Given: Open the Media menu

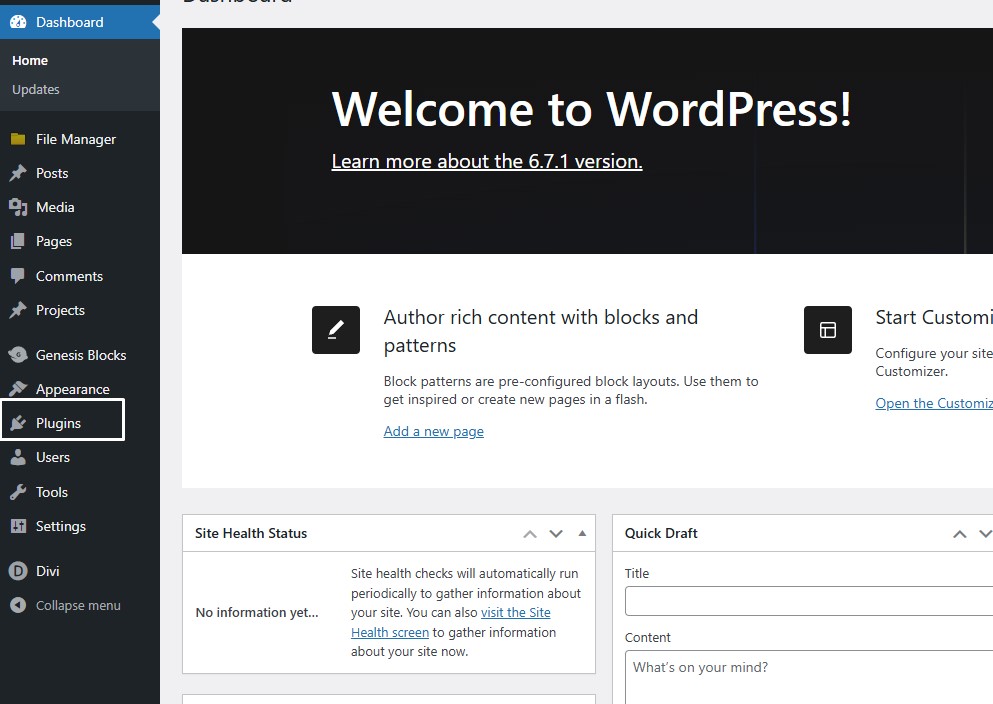Looking at the screenshot, I should pos(80,207).
